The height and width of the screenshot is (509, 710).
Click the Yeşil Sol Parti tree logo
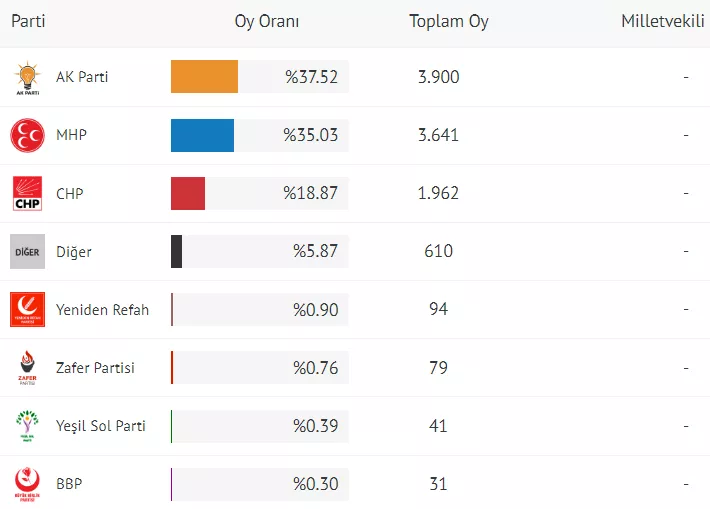pyautogui.click(x=27, y=426)
